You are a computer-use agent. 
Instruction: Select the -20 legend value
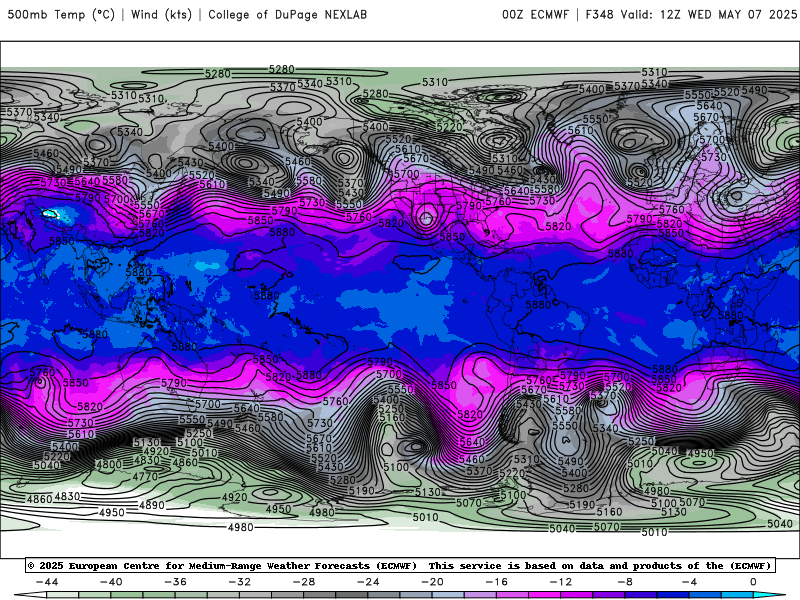click(x=432, y=582)
